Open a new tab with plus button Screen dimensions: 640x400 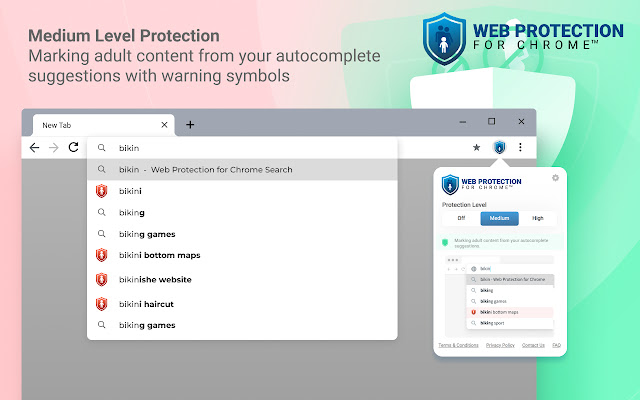pos(190,125)
